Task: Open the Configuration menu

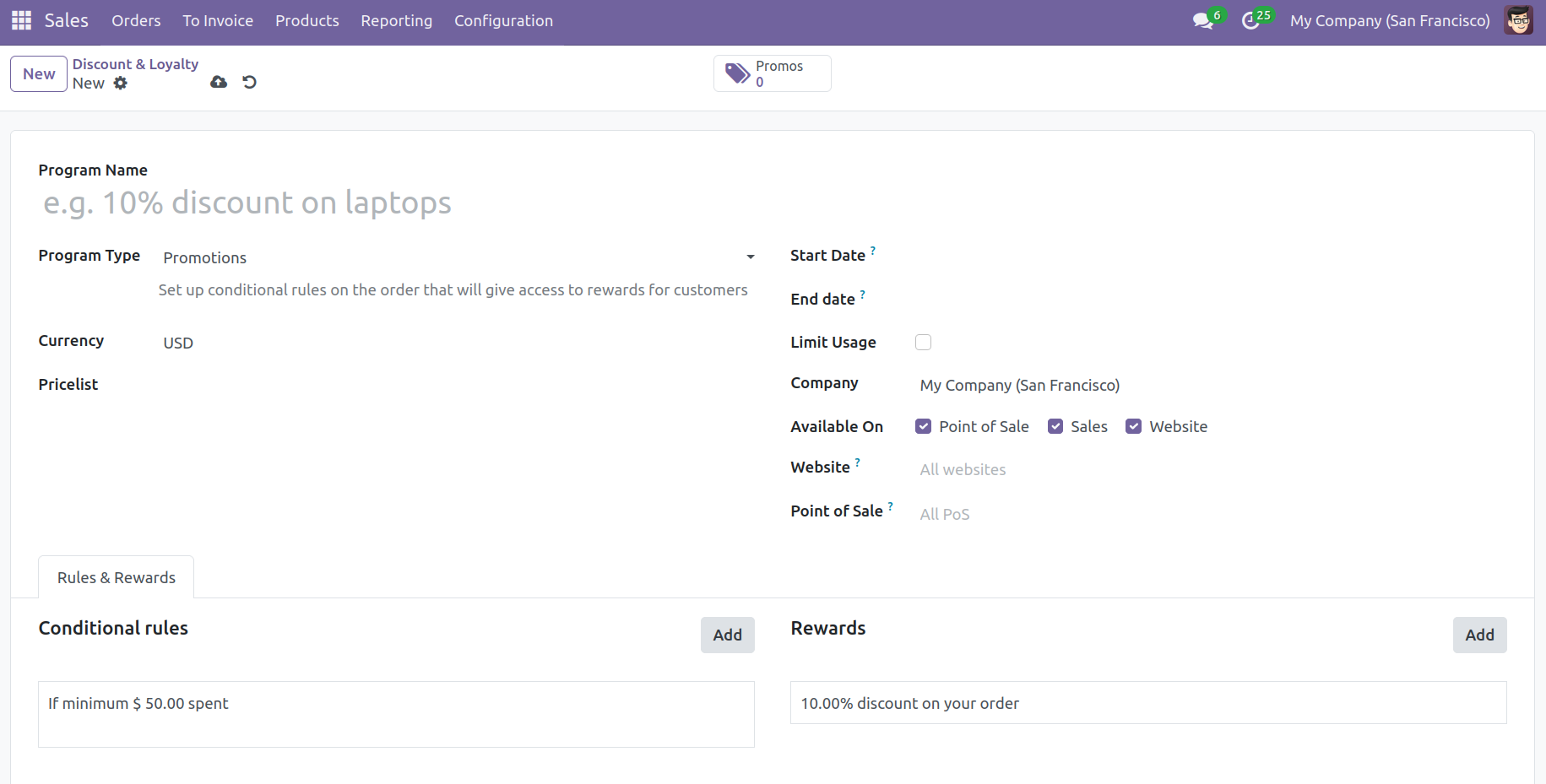Action: pos(503,21)
